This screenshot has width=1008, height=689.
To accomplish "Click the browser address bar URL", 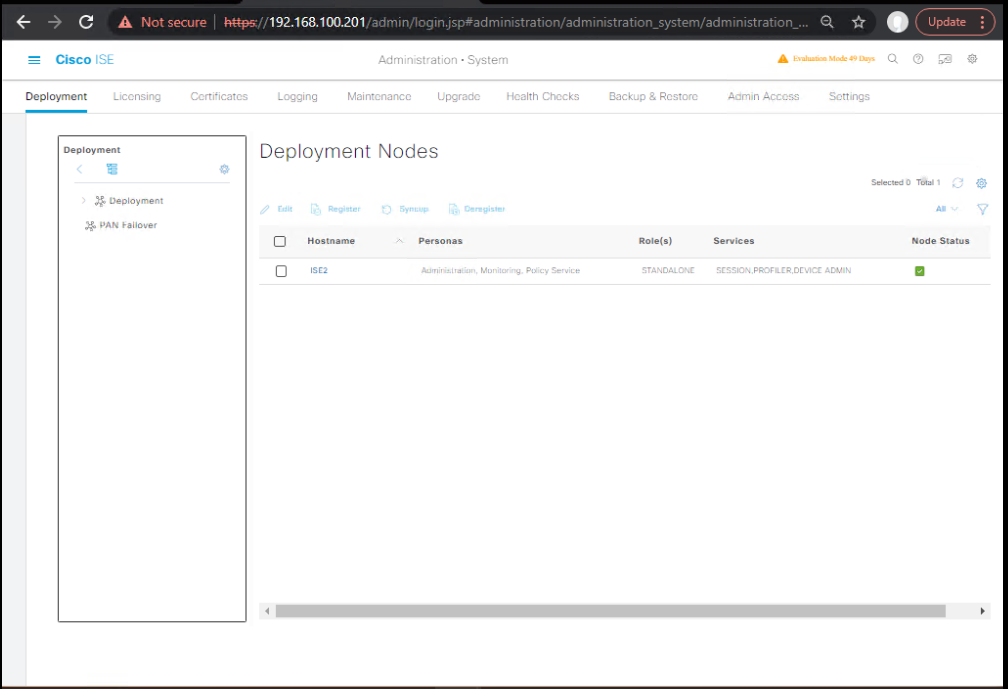I will 516,22.
